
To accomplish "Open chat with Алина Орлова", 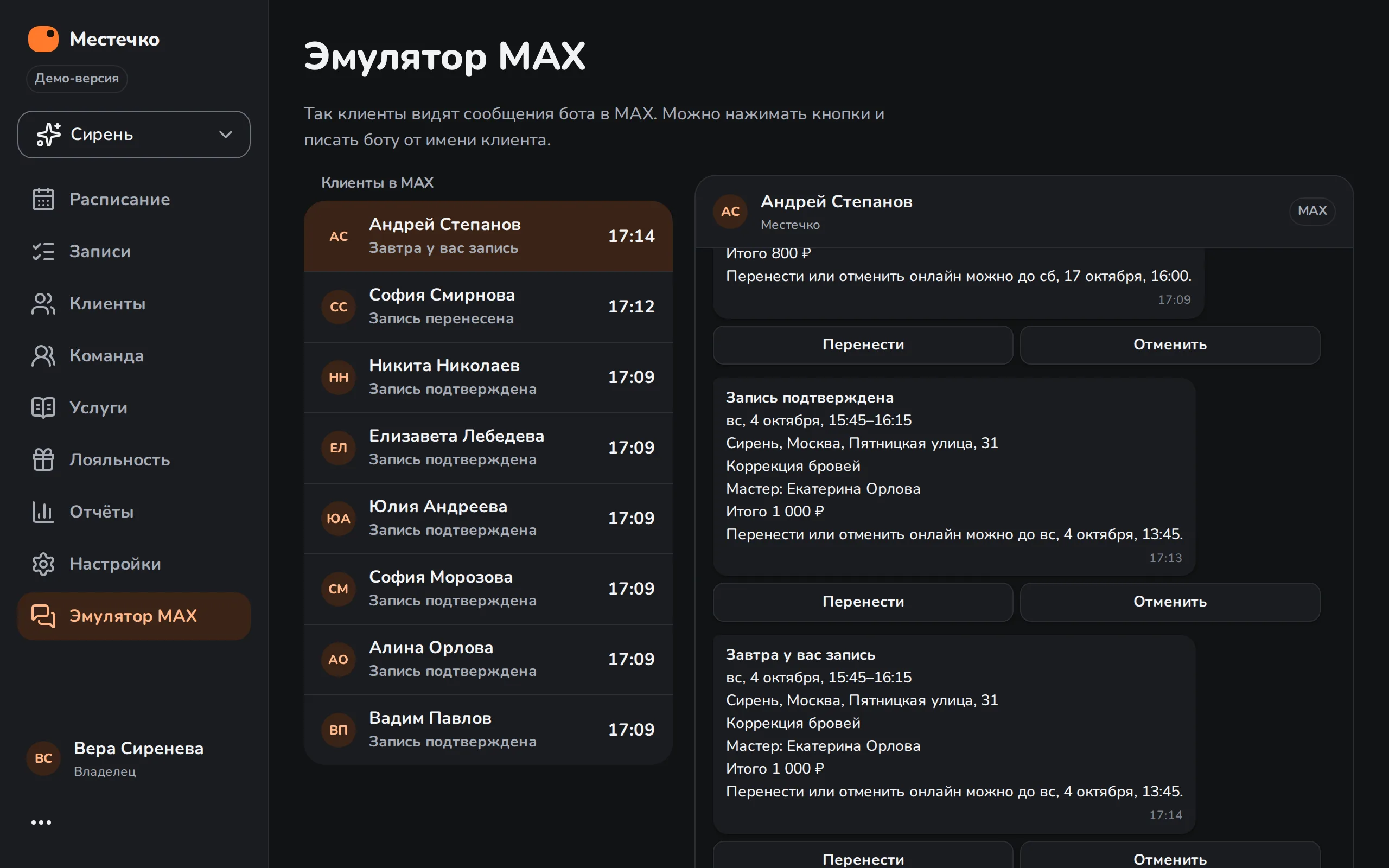I will point(488,659).
